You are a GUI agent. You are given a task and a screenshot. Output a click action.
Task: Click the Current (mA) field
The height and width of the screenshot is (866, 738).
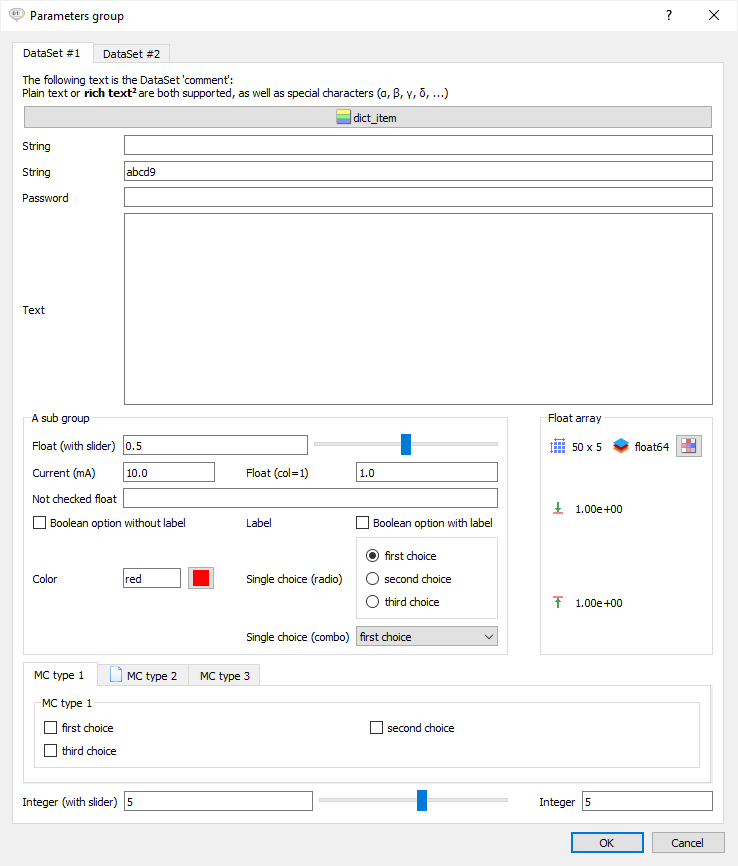169,472
